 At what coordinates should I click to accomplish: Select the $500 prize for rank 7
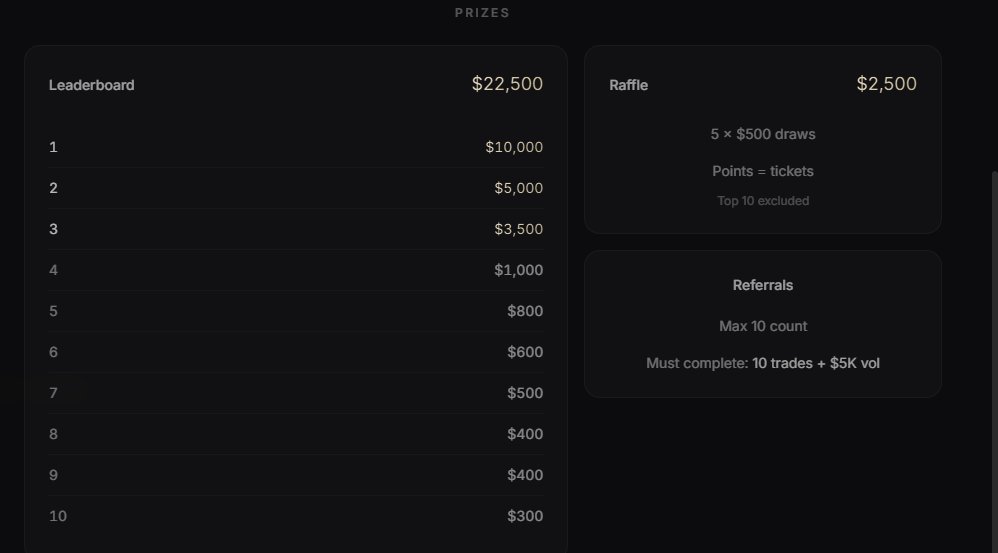point(524,393)
